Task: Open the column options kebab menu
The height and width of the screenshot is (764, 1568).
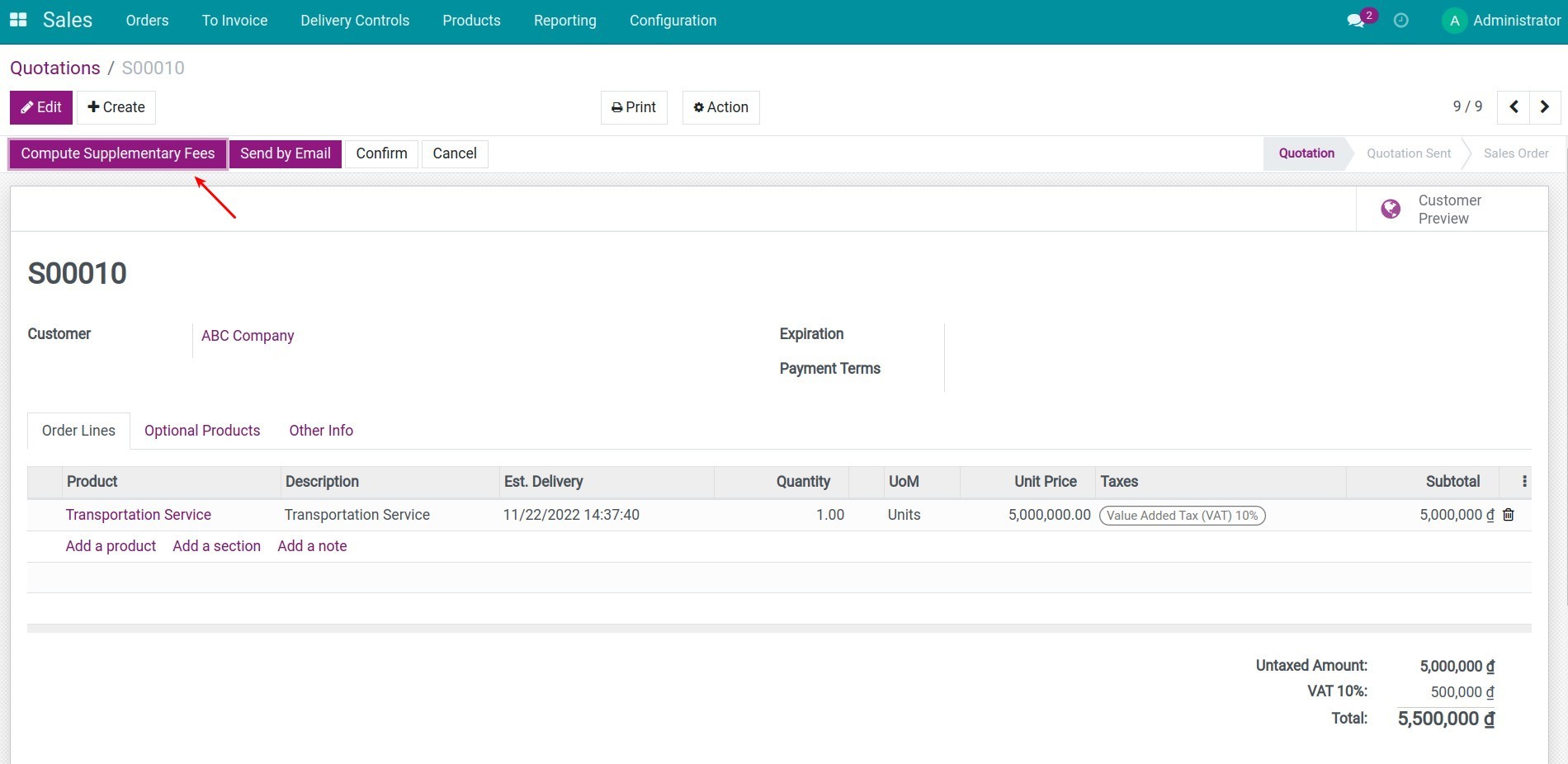Action: click(x=1524, y=482)
